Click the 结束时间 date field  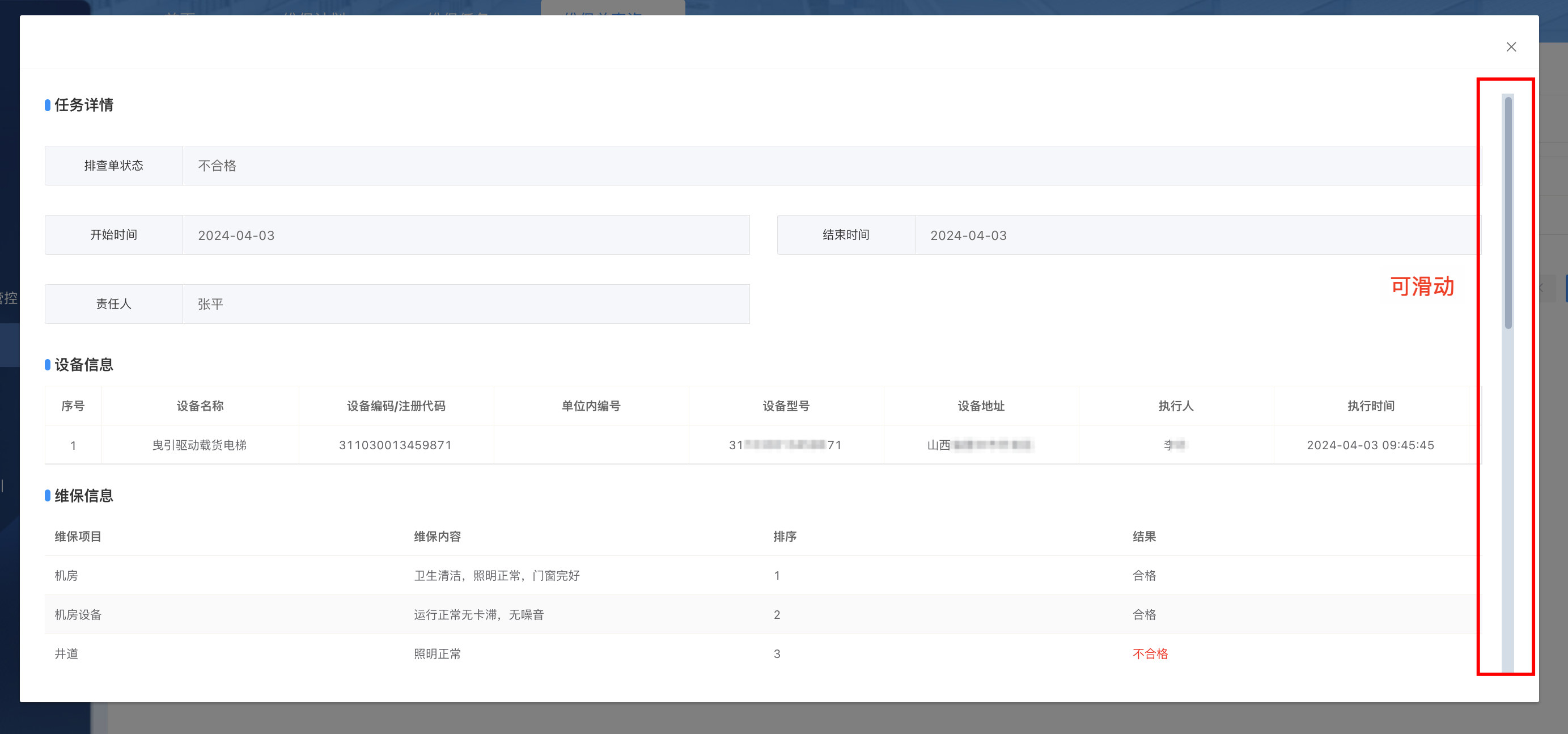click(1196, 235)
